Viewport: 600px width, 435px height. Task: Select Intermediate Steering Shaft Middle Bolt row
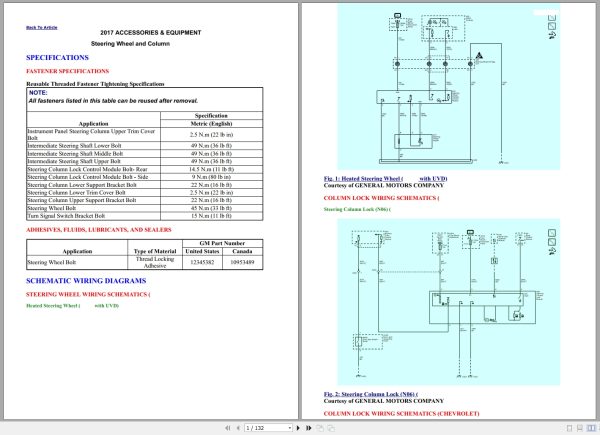(x=145, y=153)
